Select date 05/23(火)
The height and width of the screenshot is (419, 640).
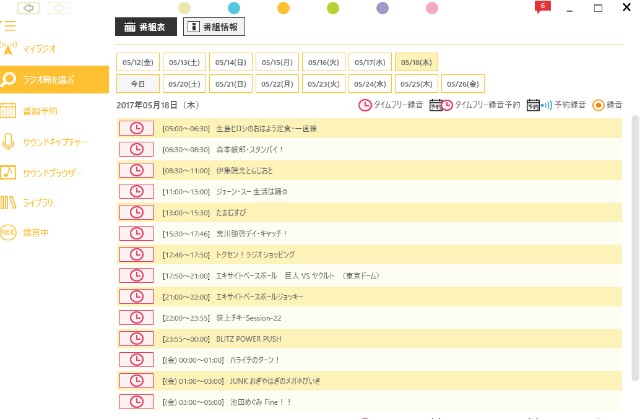(x=324, y=84)
